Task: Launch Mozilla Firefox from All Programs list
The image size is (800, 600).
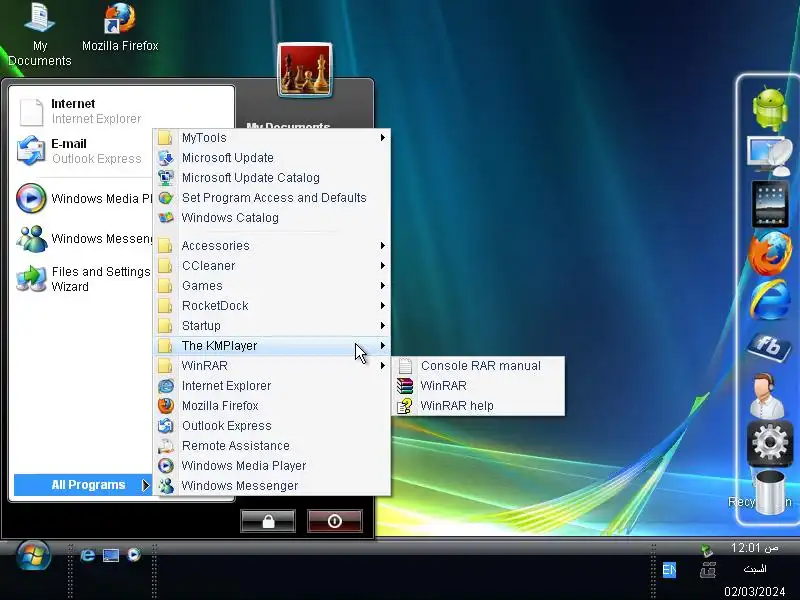Action: tap(272, 406)
